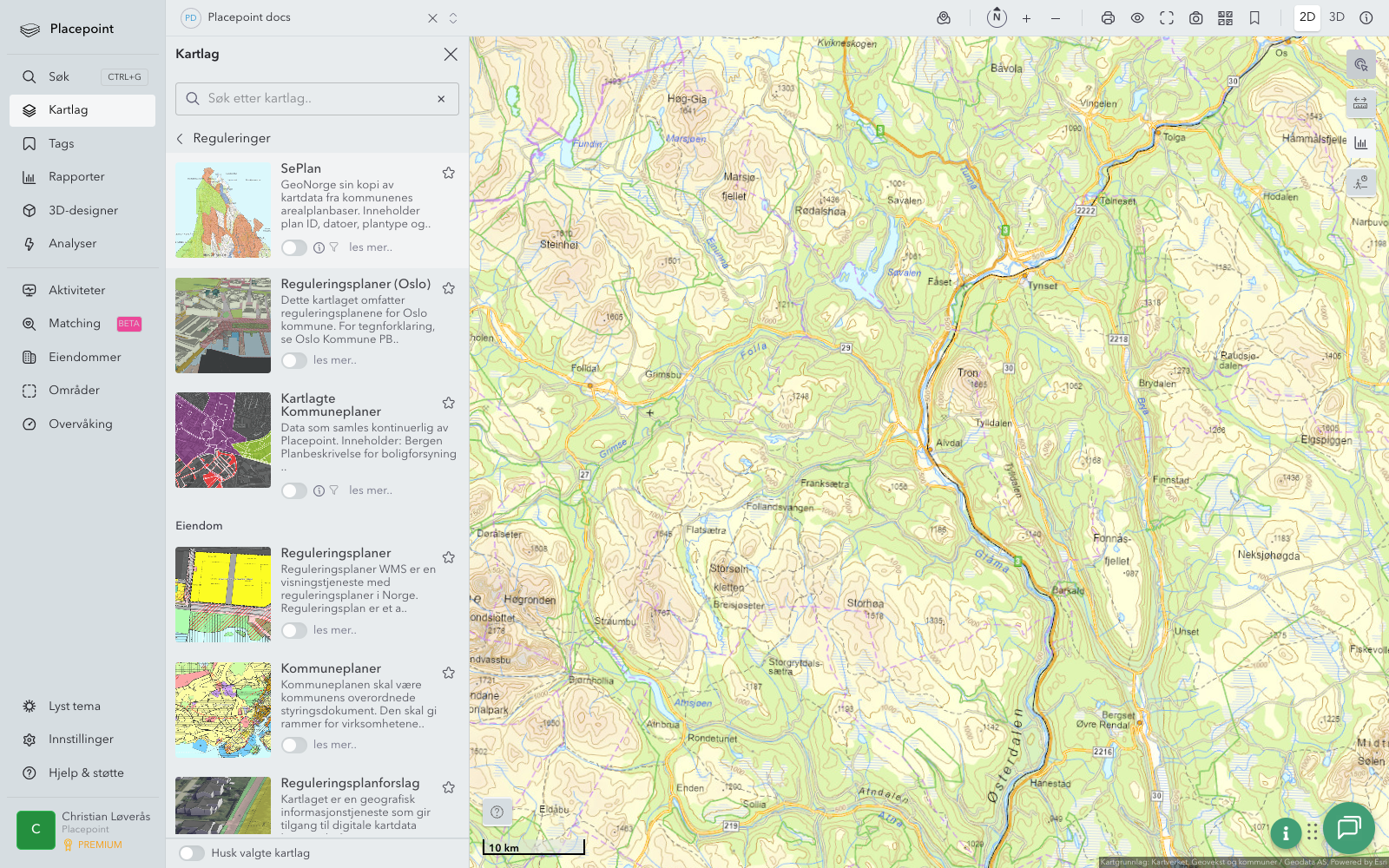This screenshot has width=1389, height=868.
Task: Open Matching beta feature
Action: 82,324
